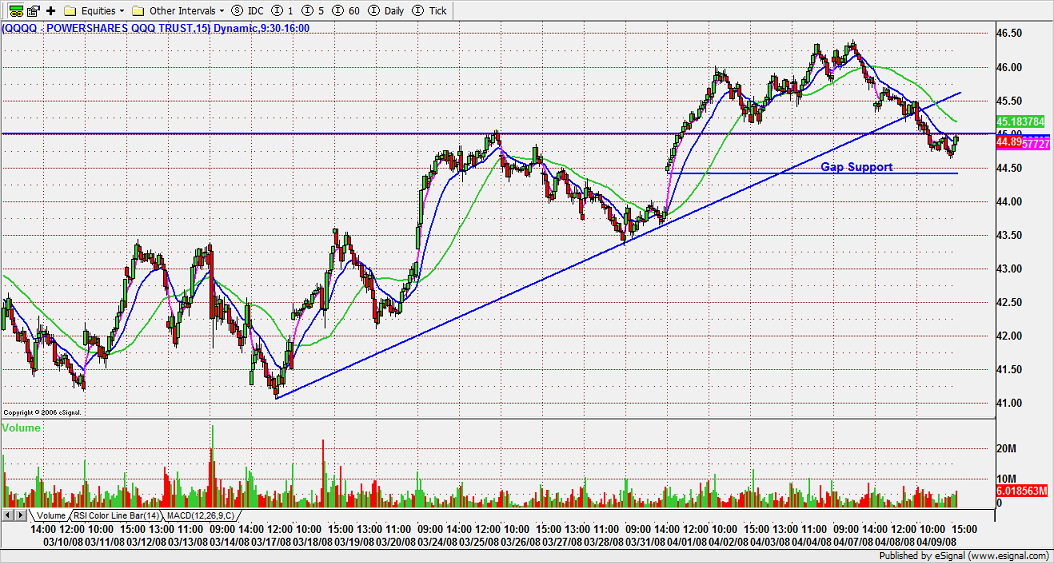
Task: Click the black plus toolbar icon
Action: pos(50,11)
